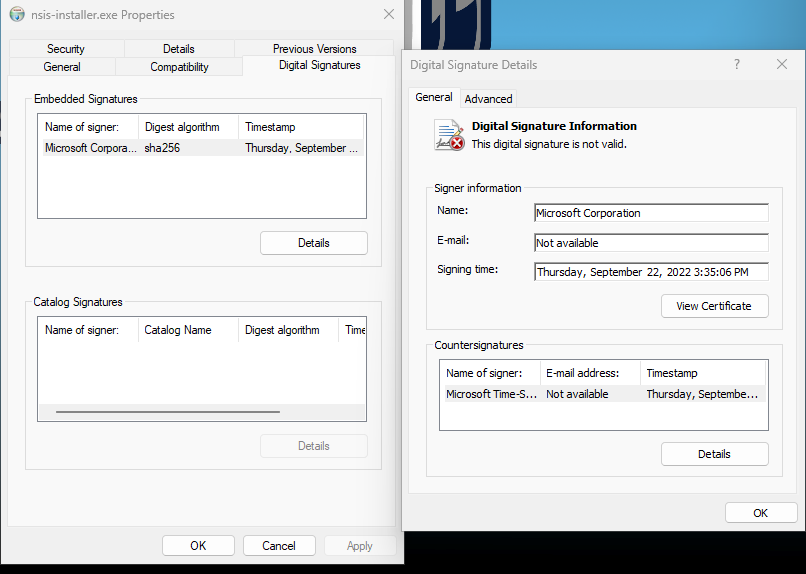
Task: Click the sha256 digest algorithm cell
Action: tap(162, 148)
